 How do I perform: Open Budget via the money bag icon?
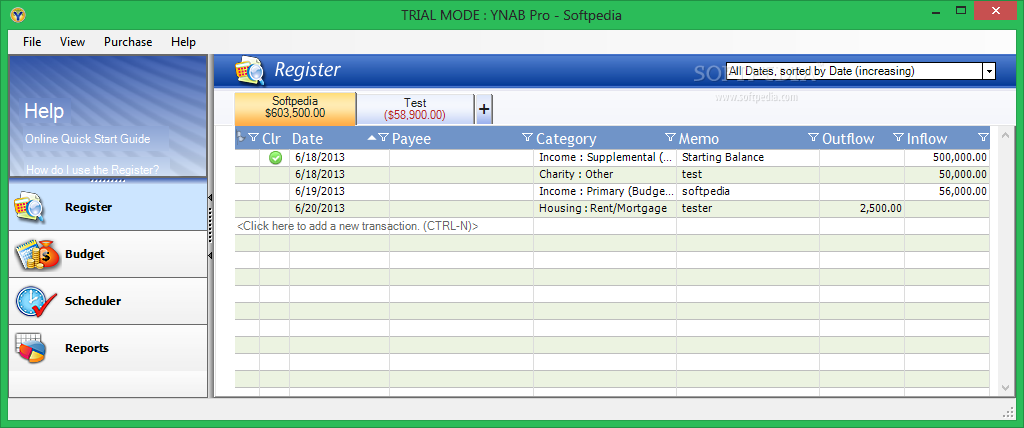37,255
